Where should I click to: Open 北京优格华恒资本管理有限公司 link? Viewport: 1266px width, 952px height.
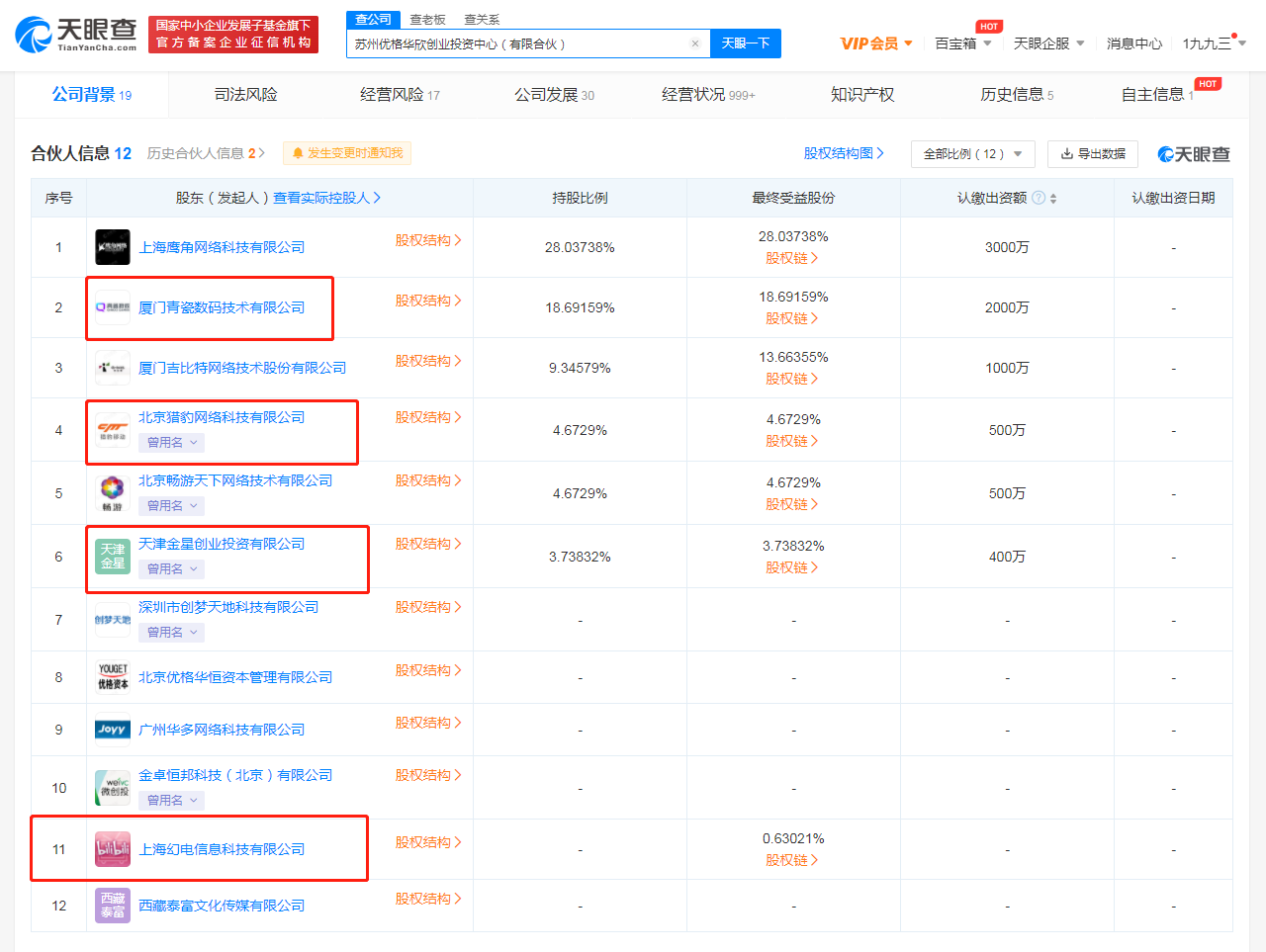(x=235, y=677)
